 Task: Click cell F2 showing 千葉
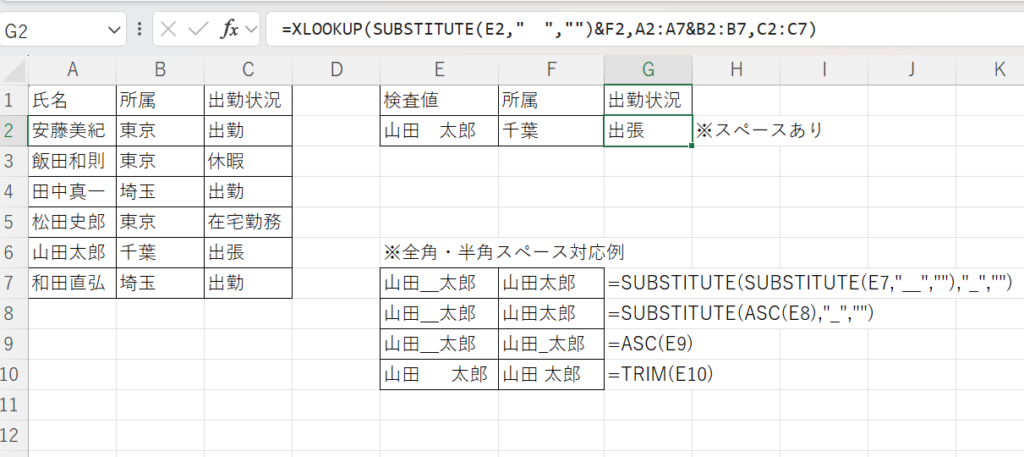click(x=551, y=131)
